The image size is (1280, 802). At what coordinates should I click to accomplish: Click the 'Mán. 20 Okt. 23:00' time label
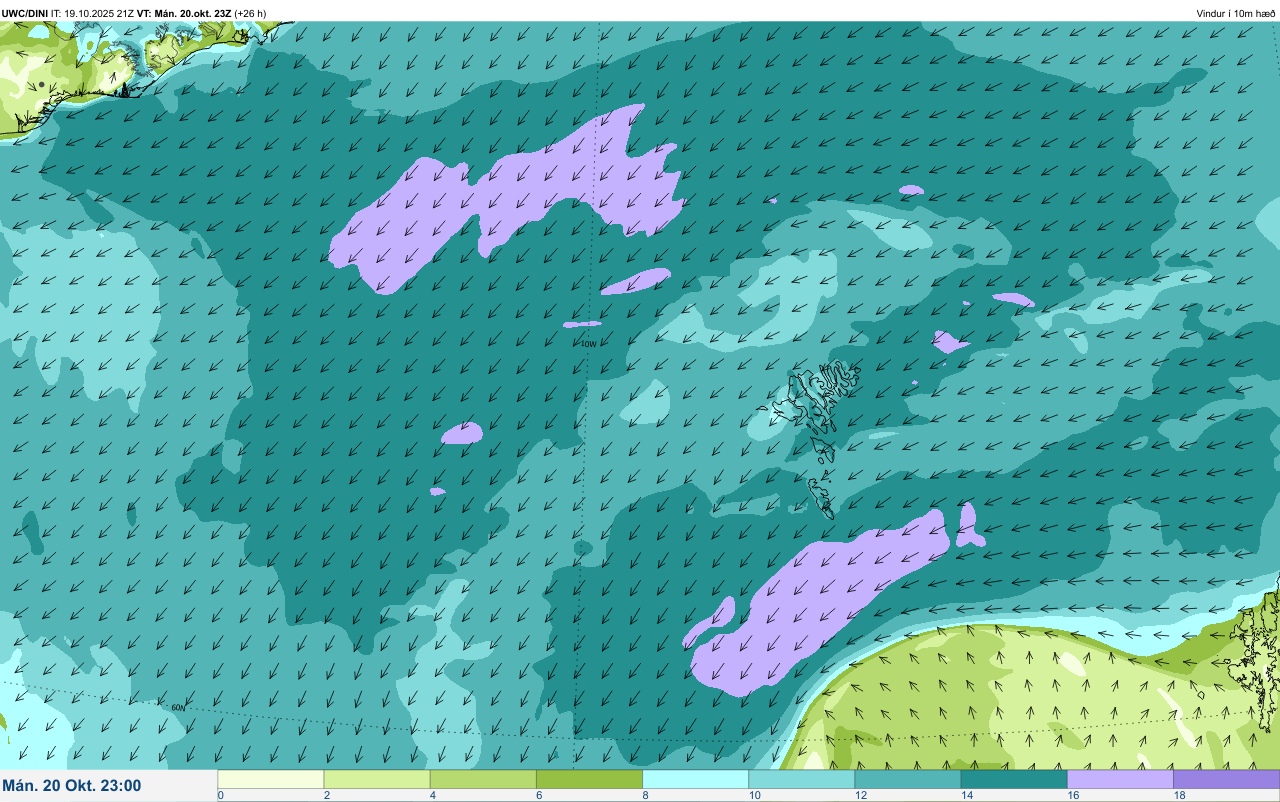(72, 786)
